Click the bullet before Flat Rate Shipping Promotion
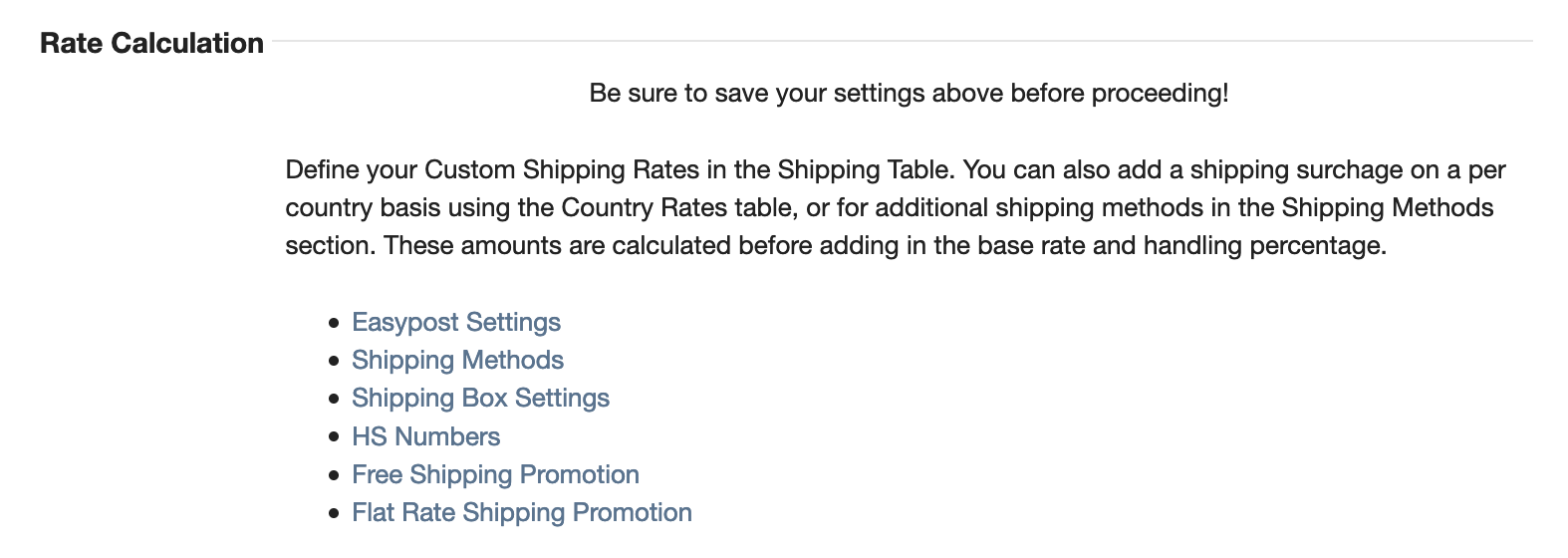 (x=334, y=514)
